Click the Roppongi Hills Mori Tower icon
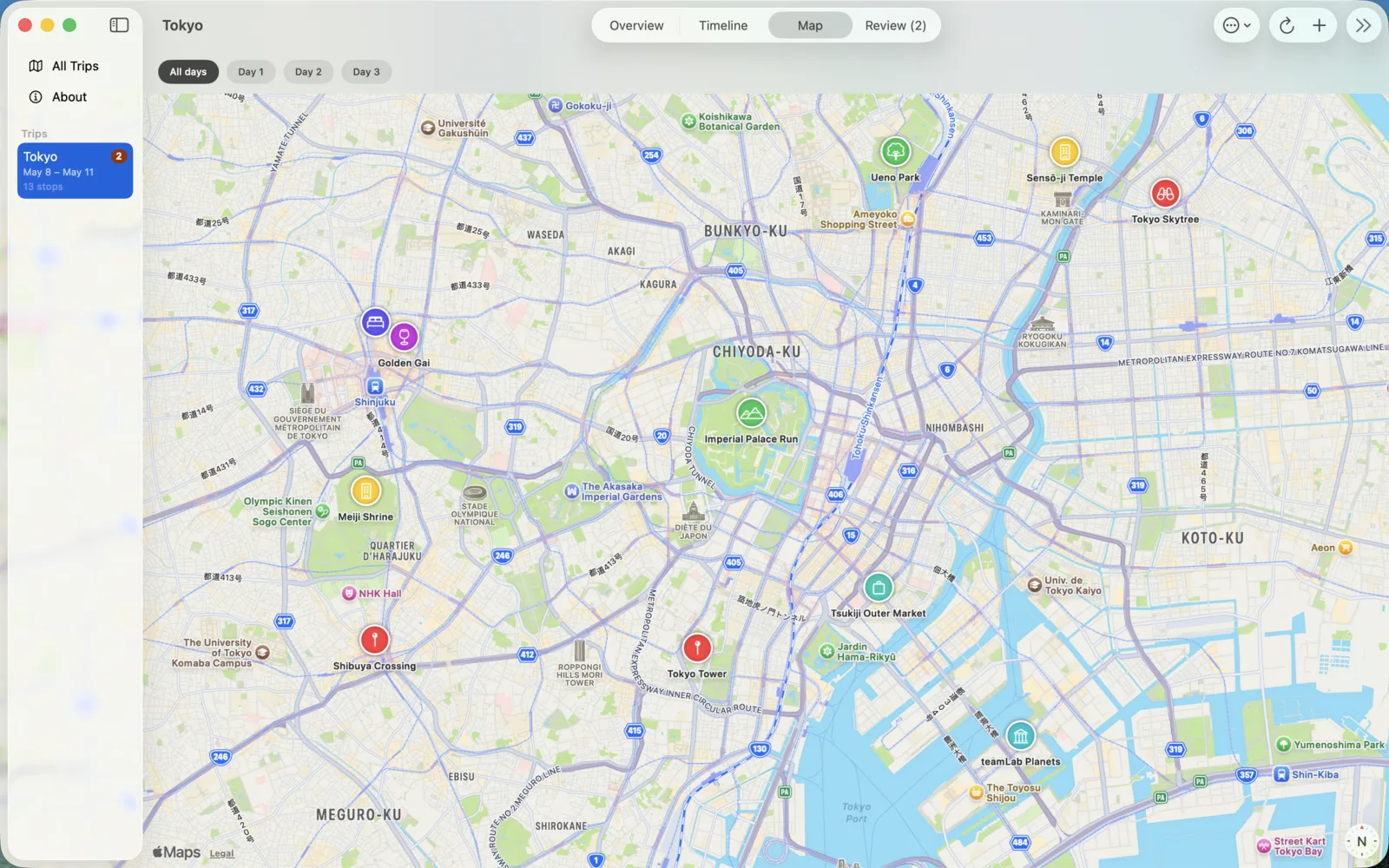The width and height of the screenshot is (1389, 868). pos(579,651)
